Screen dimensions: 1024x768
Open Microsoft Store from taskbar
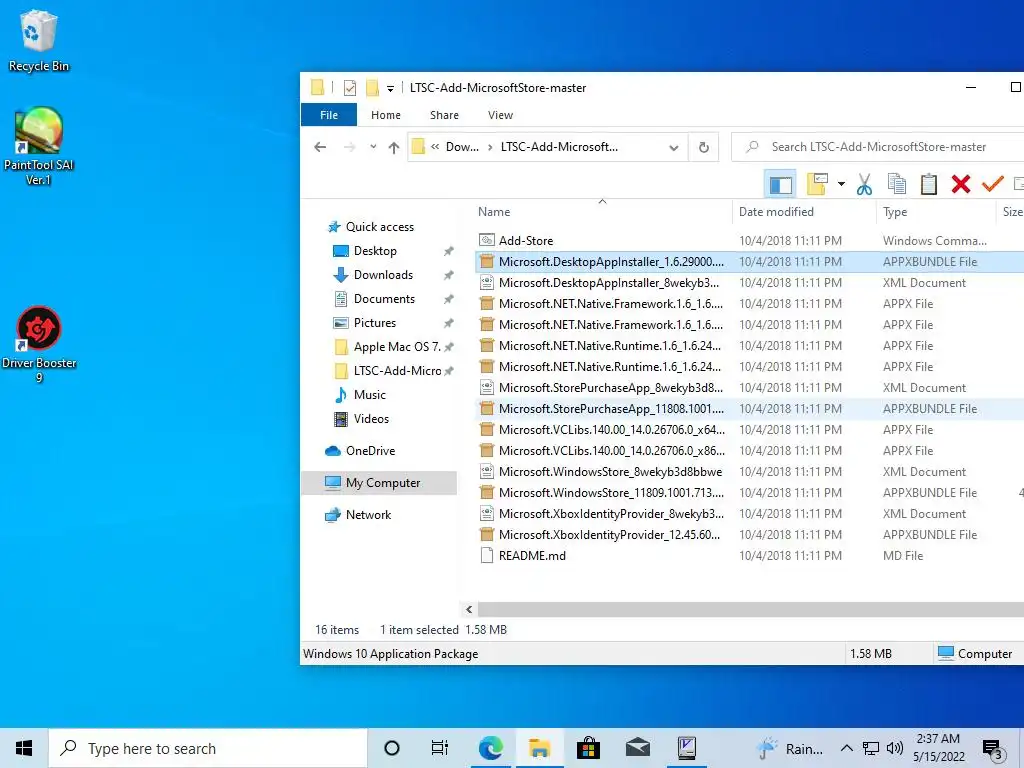pyautogui.click(x=588, y=748)
